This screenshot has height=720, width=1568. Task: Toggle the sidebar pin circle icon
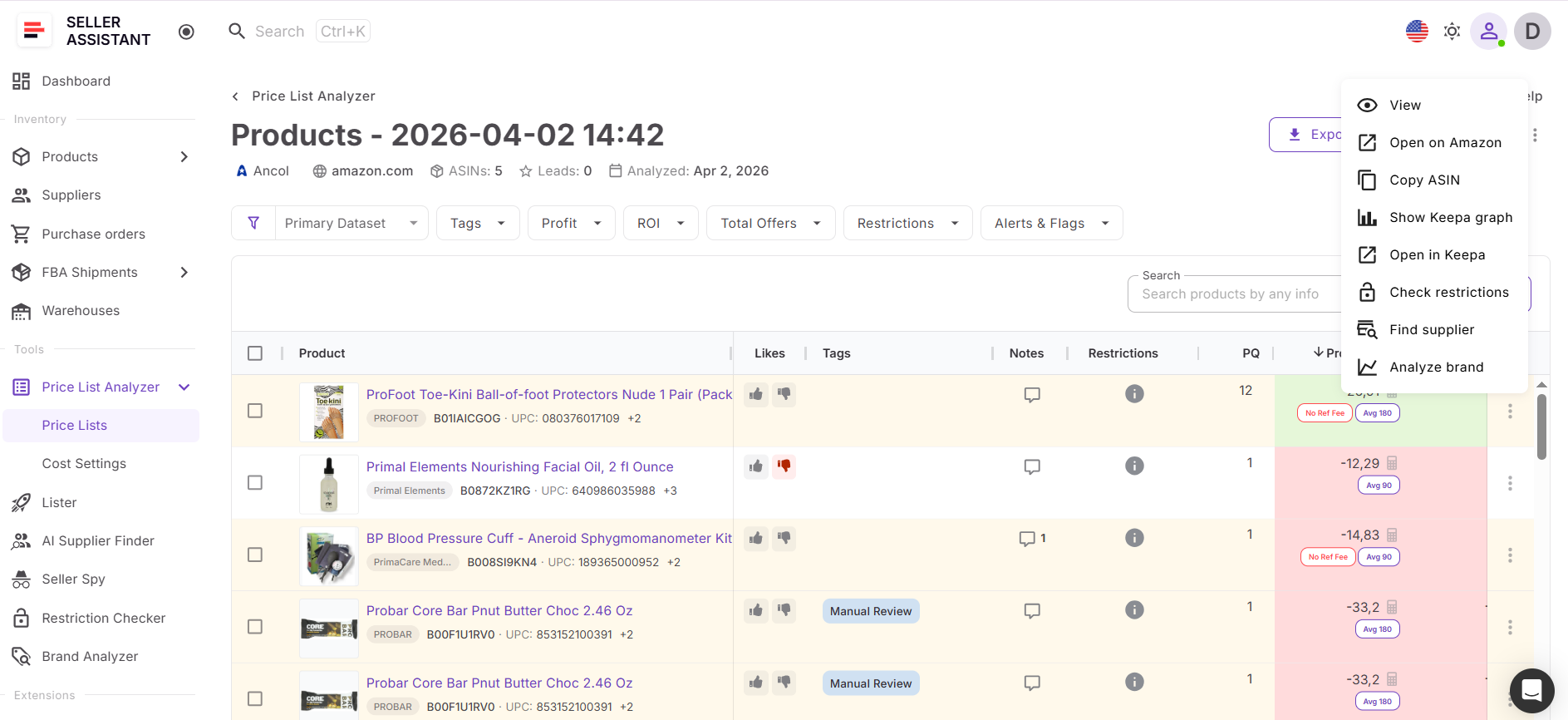tap(186, 32)
